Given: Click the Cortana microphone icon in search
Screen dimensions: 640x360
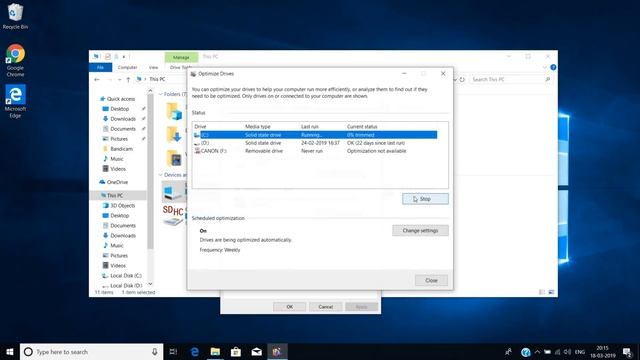Looking at the screenshot, I should pyautogui.click(x=155, y=351).
